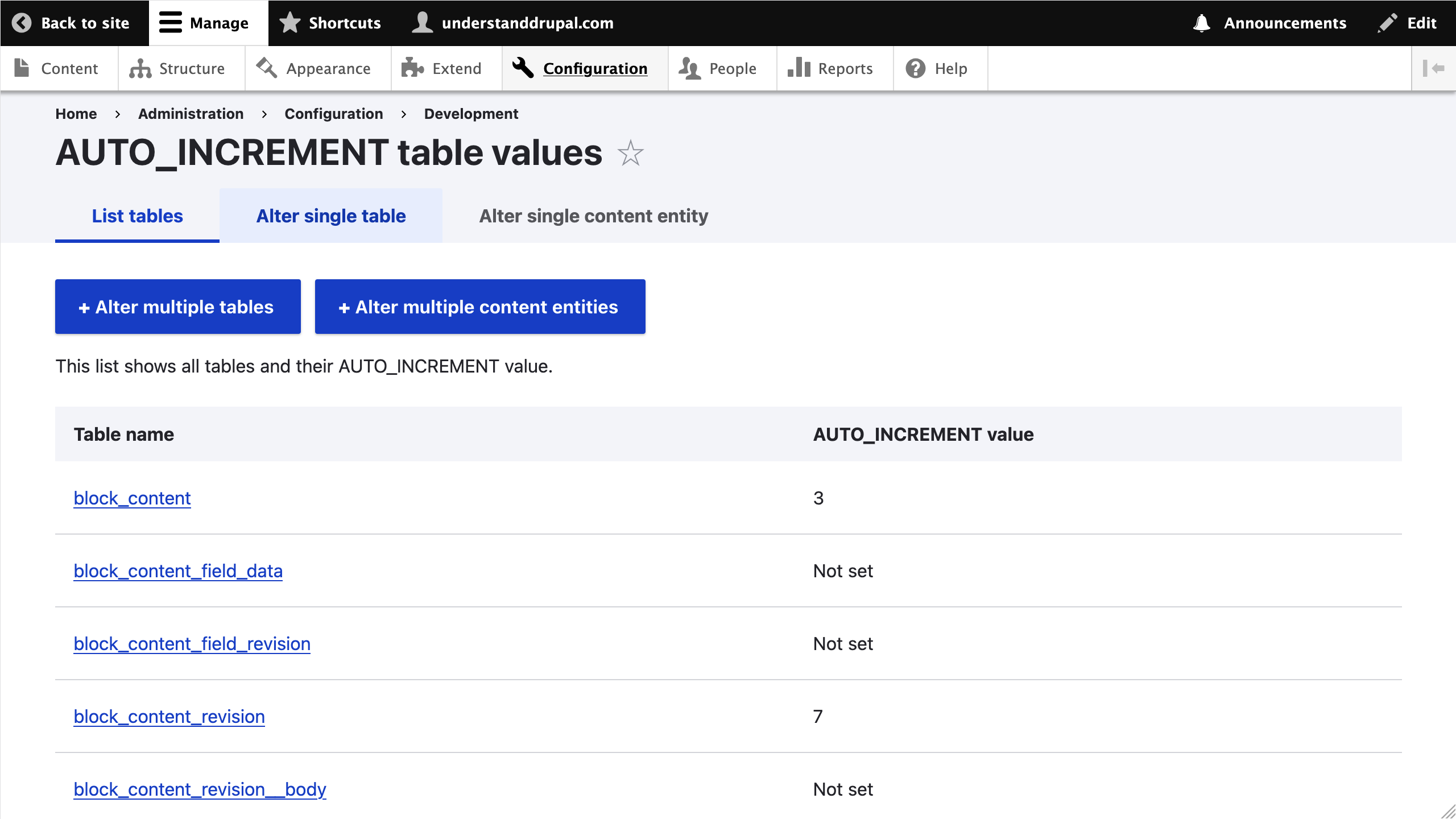Click the Back to site arrow icon
1456x819 pixels.
[22, 23]
